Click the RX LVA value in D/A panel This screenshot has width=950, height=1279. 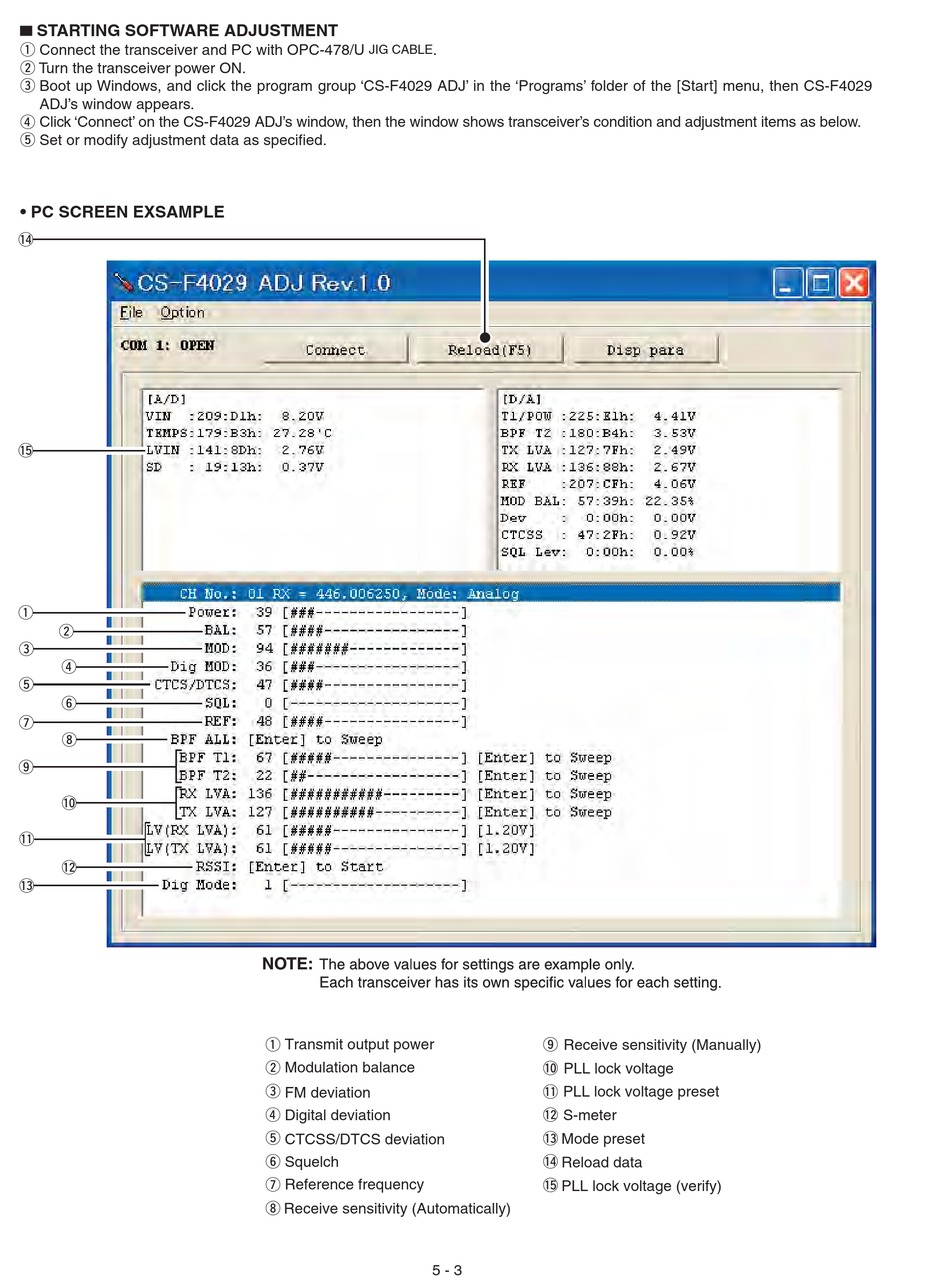[598, 467]
